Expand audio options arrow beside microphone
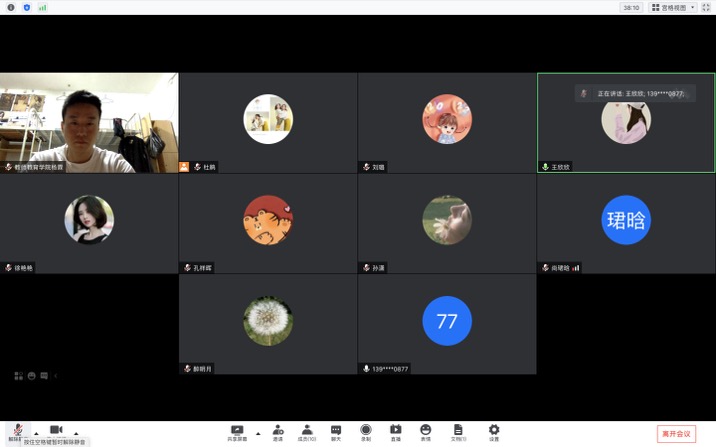 (x=36, y=433)
